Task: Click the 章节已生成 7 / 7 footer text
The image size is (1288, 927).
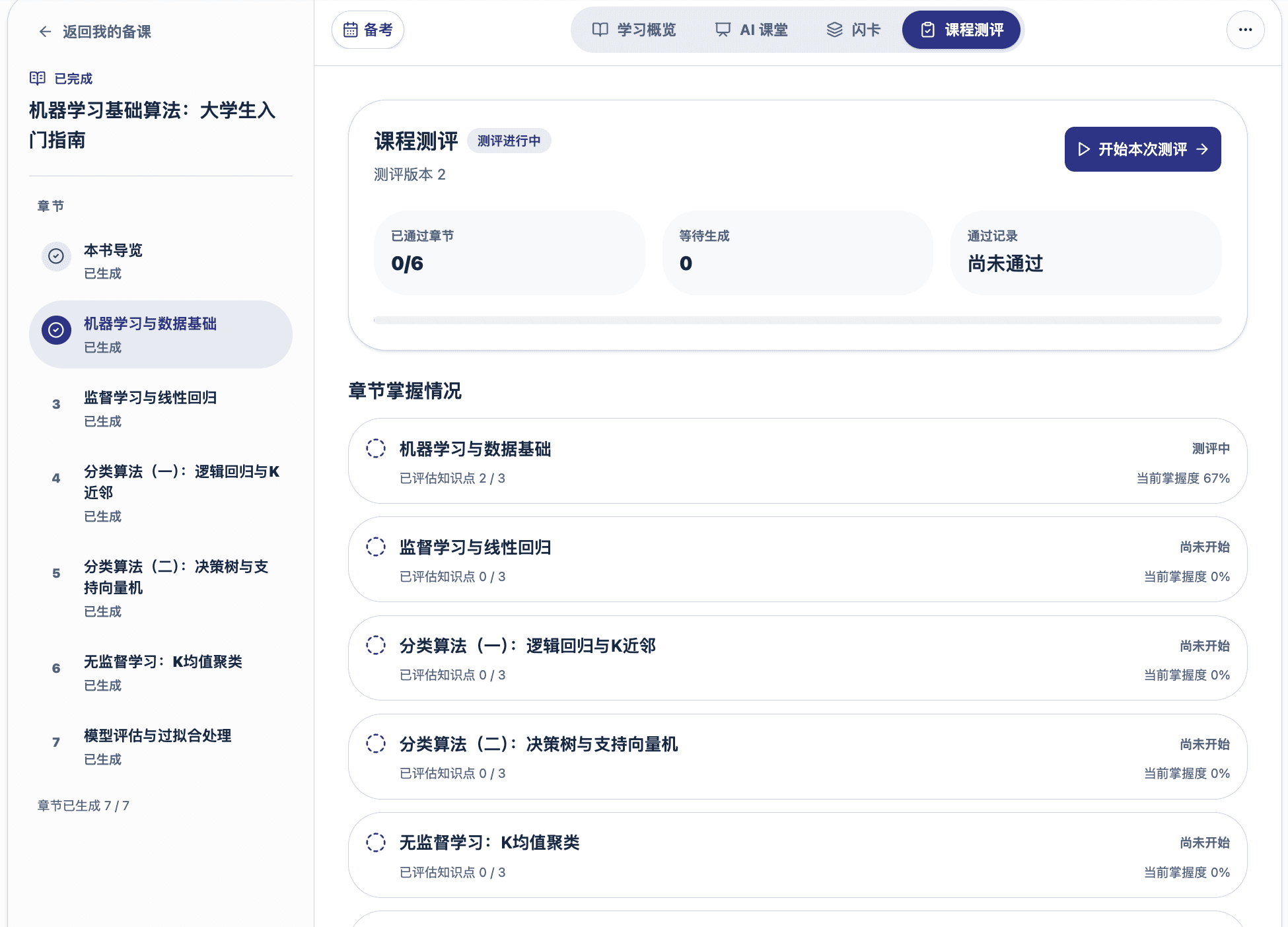Action: 83,806
